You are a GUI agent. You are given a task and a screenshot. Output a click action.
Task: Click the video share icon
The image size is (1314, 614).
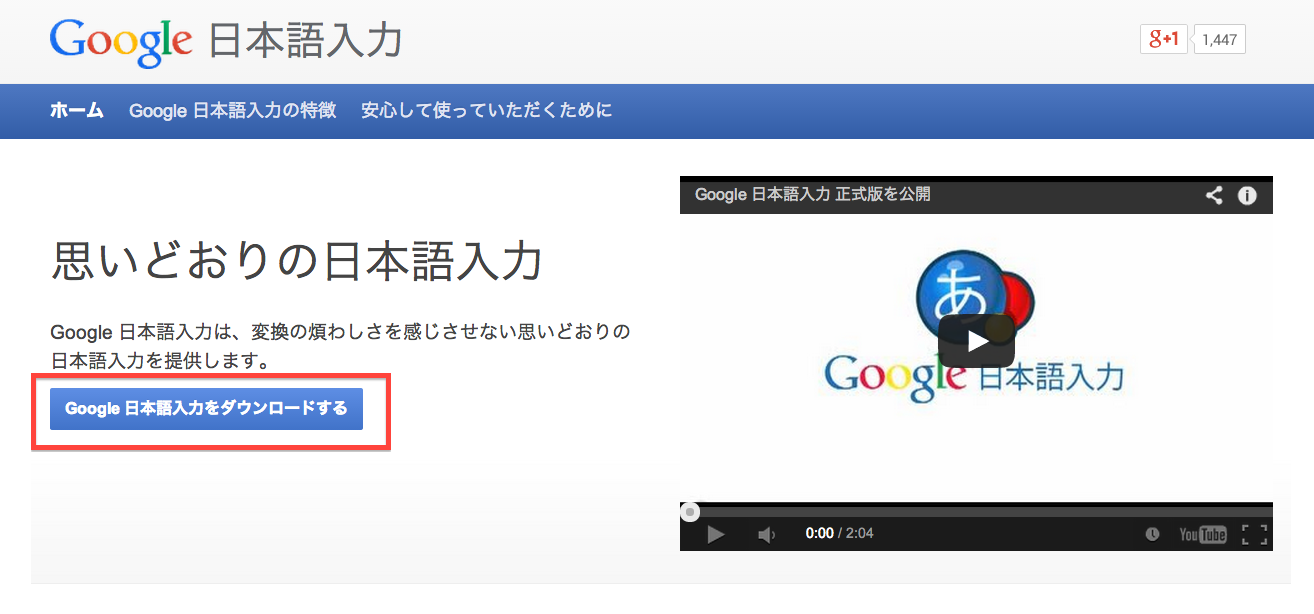click(1214, 195)
